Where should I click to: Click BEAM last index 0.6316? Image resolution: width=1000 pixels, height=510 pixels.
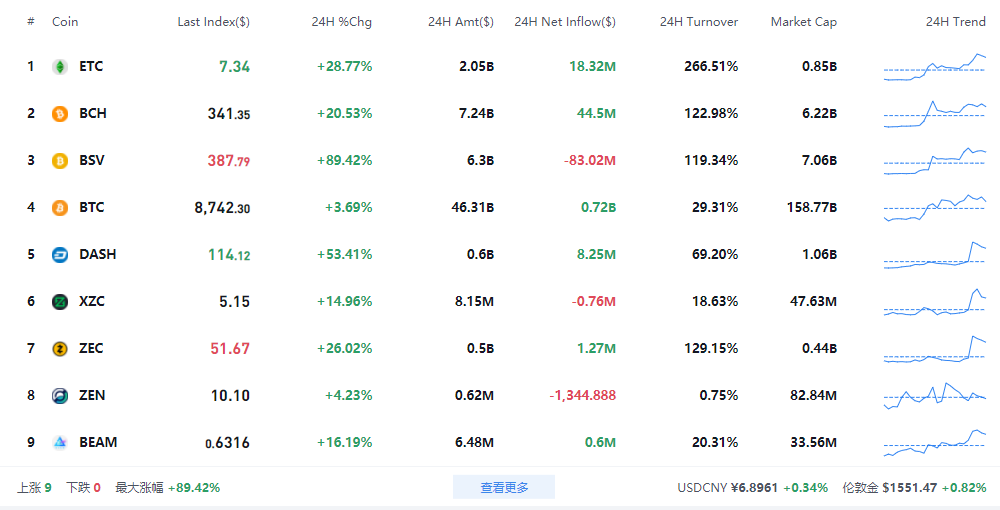(228, 443)
